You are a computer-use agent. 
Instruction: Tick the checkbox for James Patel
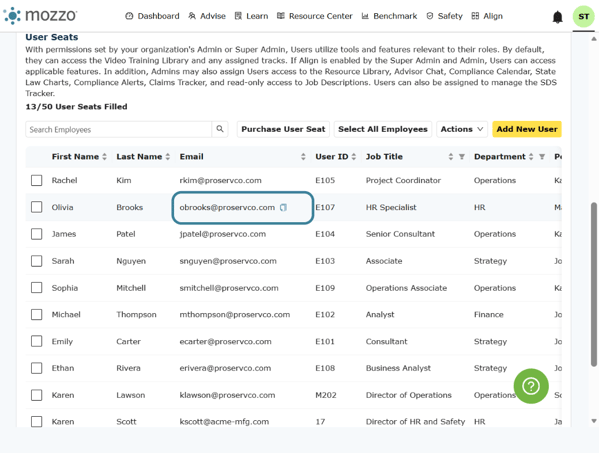click(x=37, y=234)
